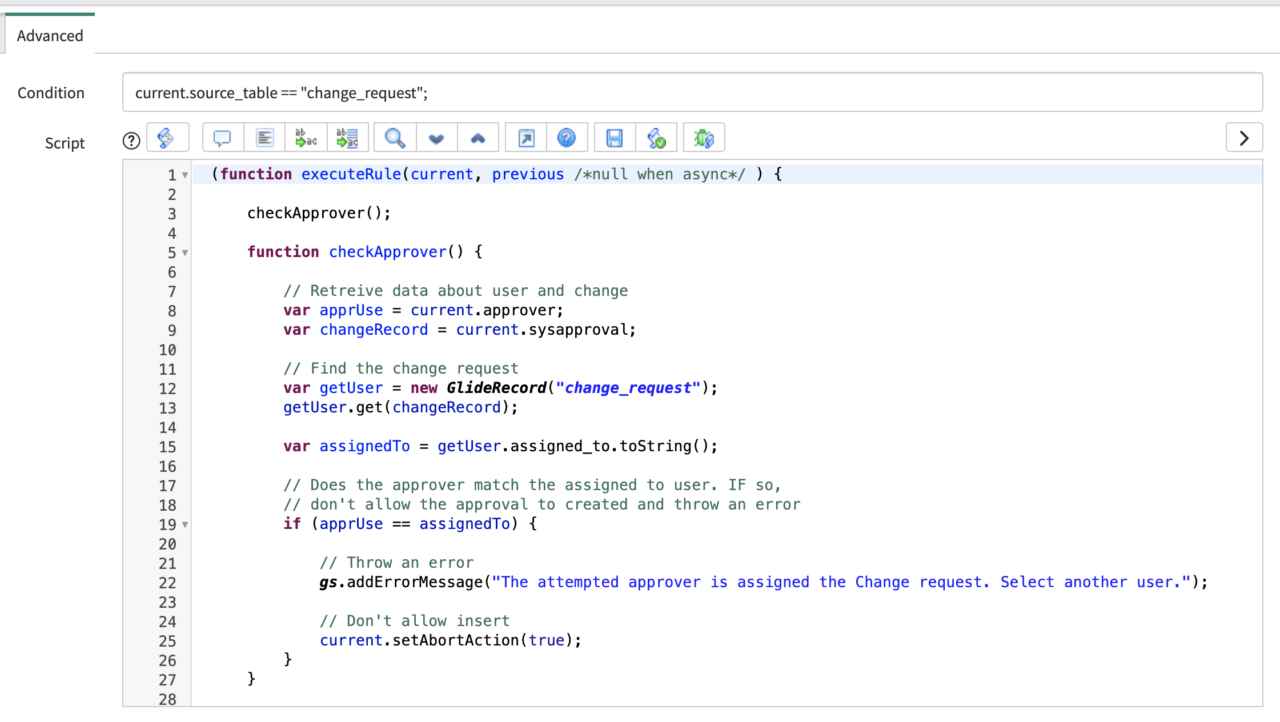The height and width of the screenshot is (722, 1280).
Task: Open editor help with blue question icon
Action: pyautogui.click(x=566, y=138)
